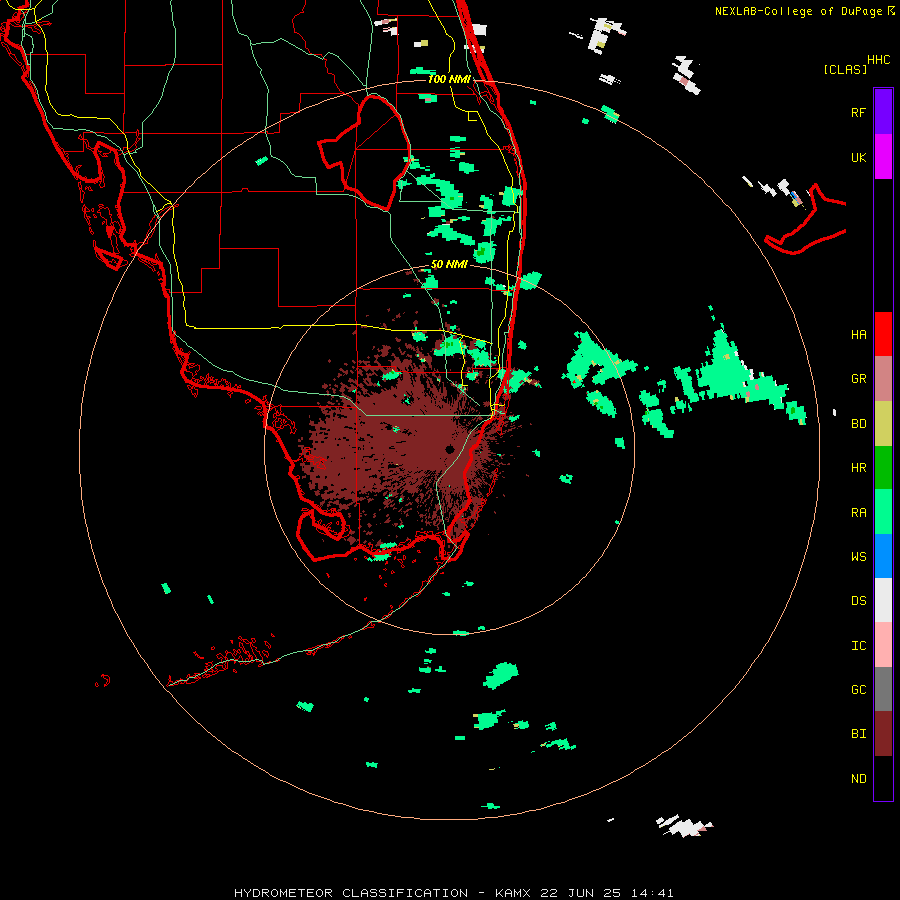Click the RF purple legend swatch

point(883,112)
